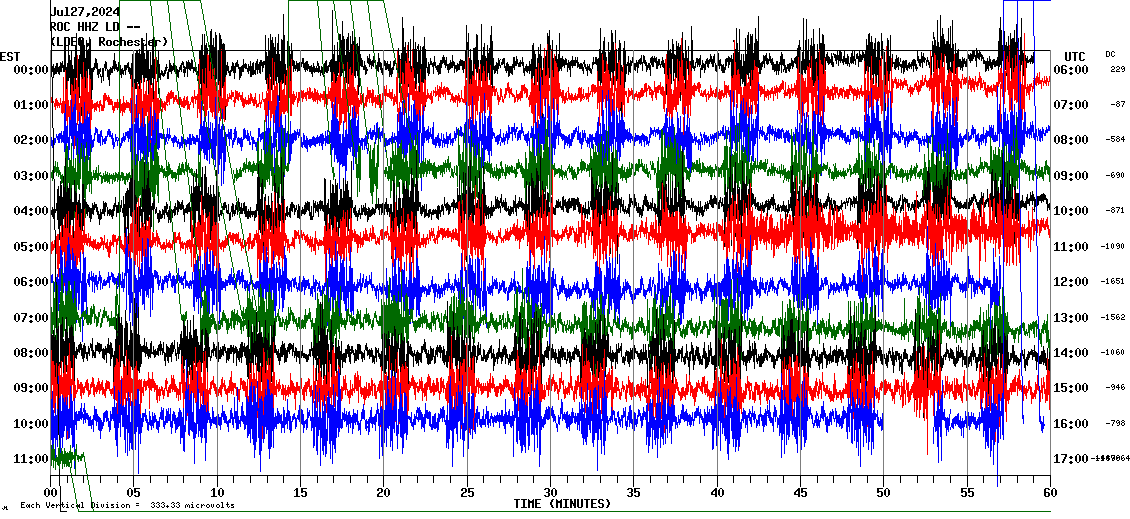This screenshot has width=1130, height=519.
Task: Click the DC offset value 229
Action: 1117,70
